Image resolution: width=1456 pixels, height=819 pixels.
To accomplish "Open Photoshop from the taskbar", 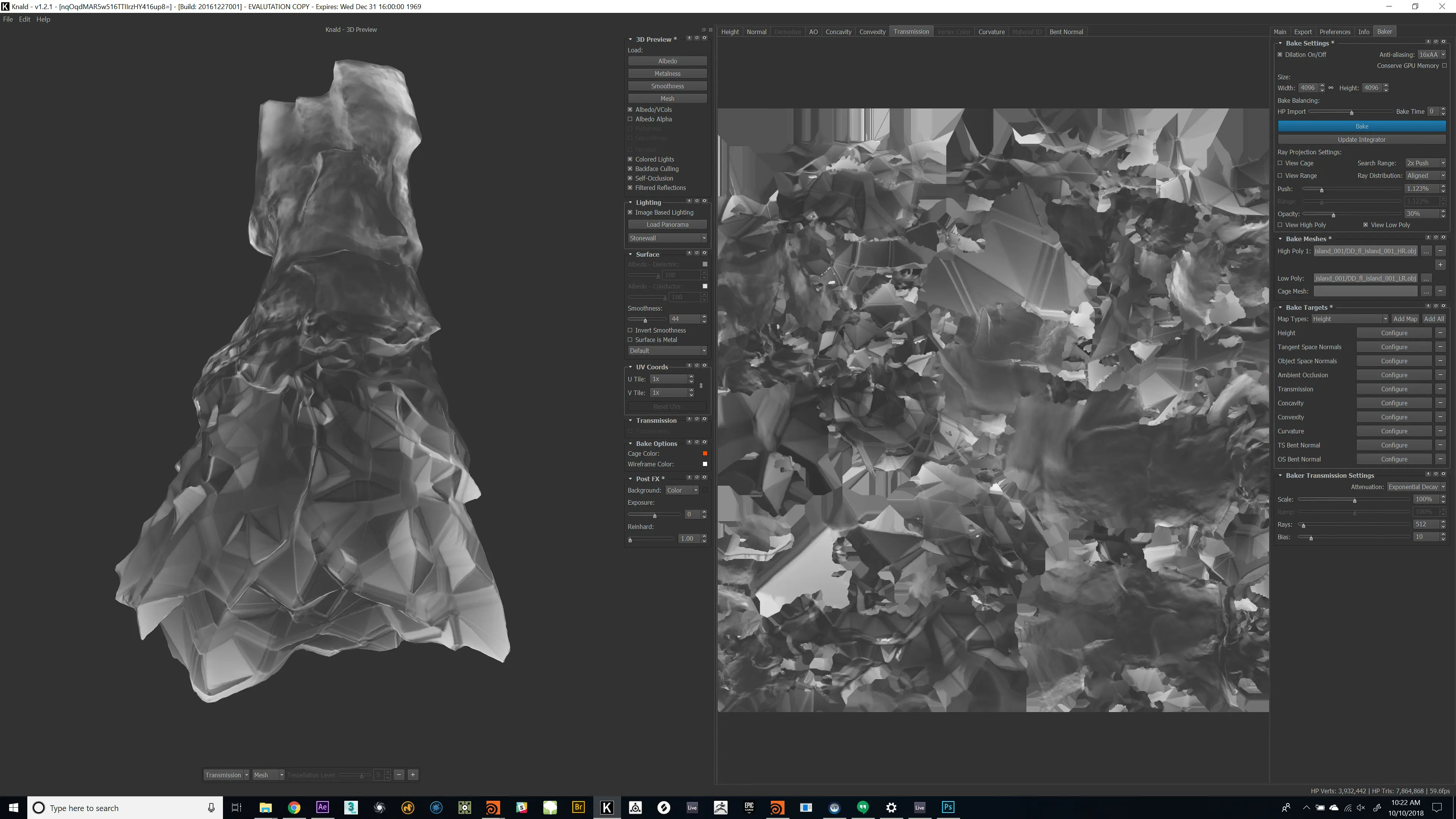I will [948, 807].
